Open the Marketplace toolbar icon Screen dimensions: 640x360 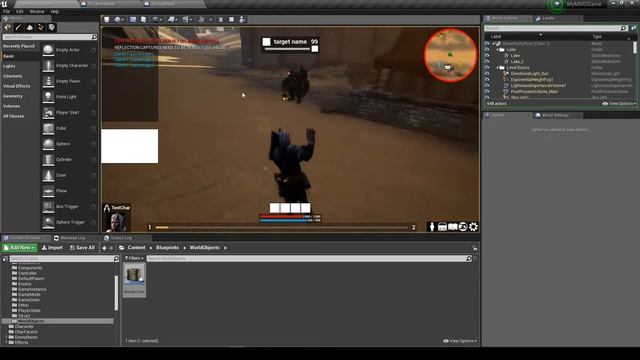point(143,19)
